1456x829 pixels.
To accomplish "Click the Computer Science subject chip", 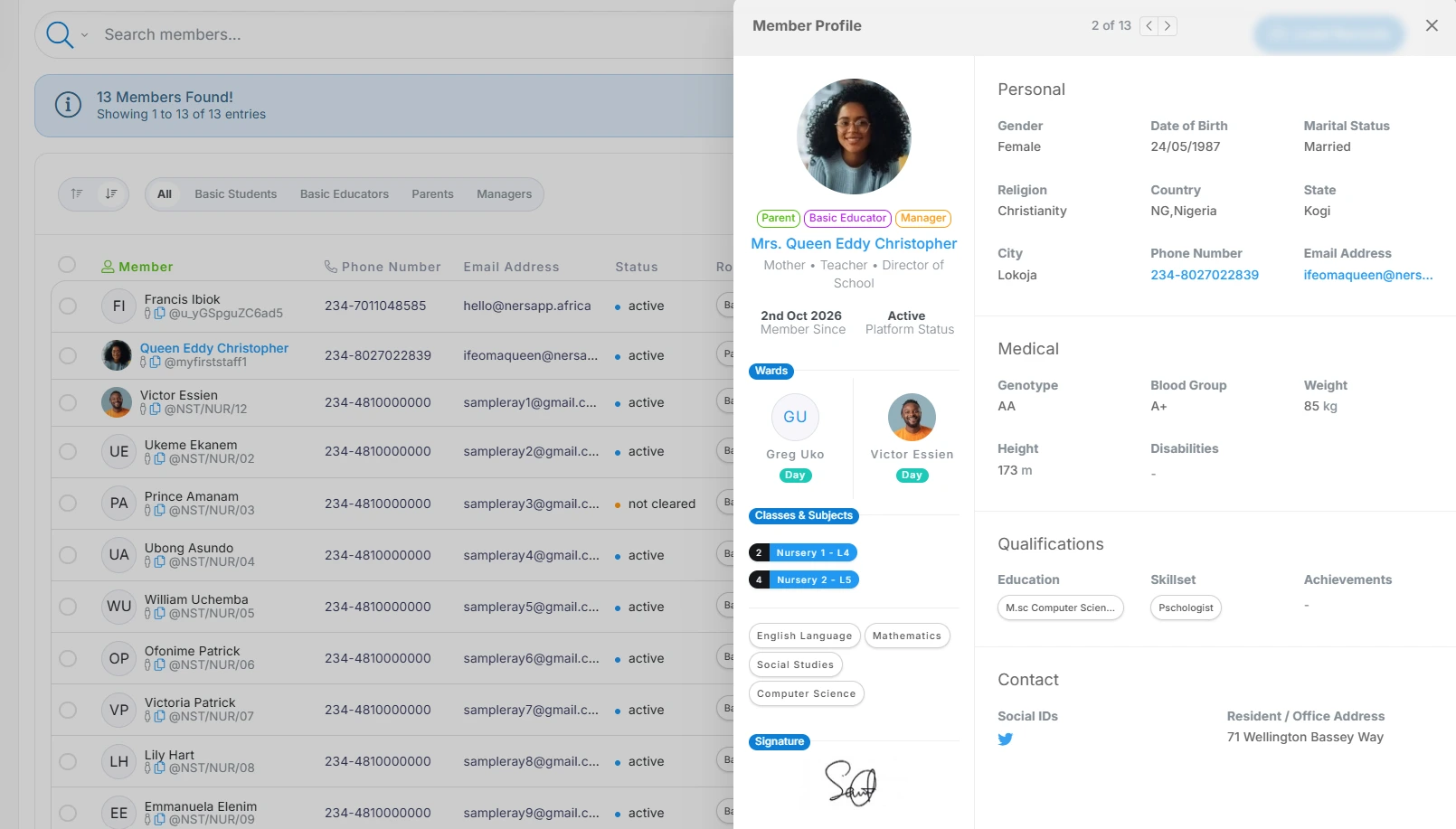I will tap(807, 693).
